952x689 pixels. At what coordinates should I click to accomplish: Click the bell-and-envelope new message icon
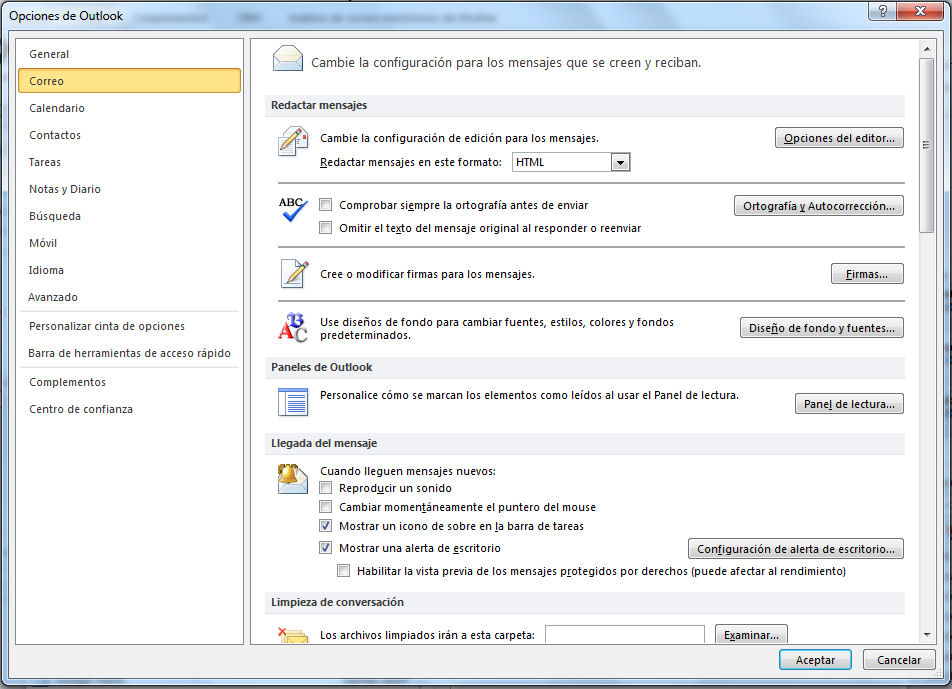293,478
